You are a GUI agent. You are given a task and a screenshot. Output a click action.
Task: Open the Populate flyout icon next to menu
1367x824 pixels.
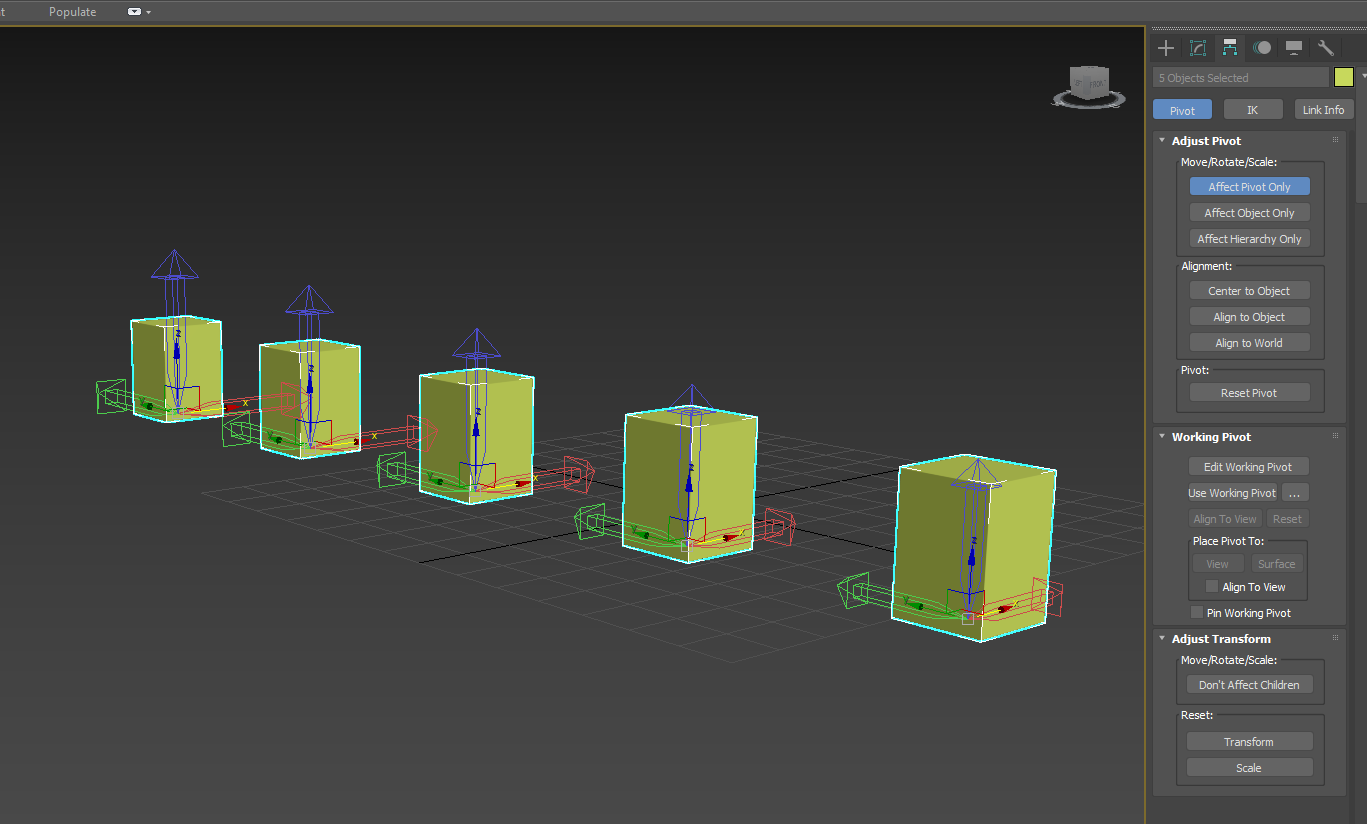click(x=134, y=12)
